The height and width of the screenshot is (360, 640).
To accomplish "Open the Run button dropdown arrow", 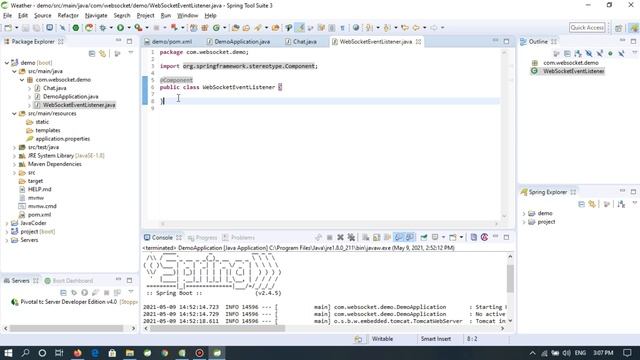I will coord(128,28).
